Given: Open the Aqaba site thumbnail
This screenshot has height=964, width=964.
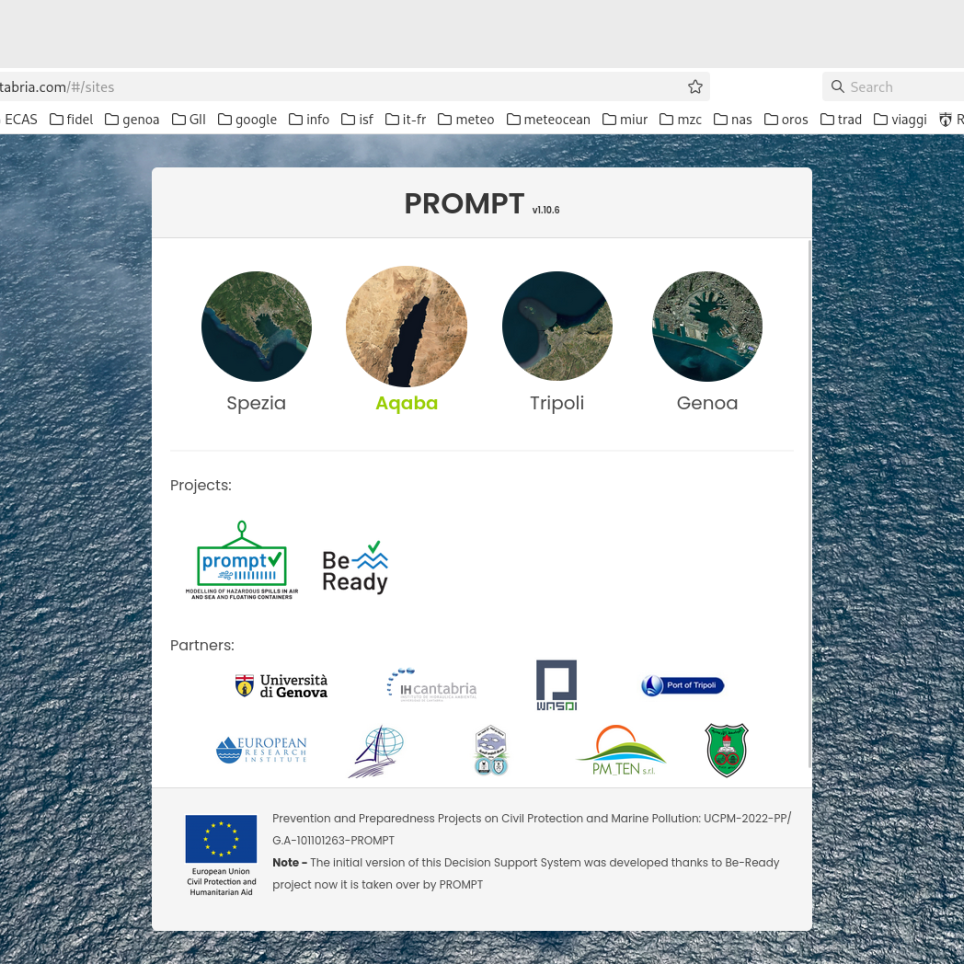Looking at the screenshot, I should (x=406, y=326).
